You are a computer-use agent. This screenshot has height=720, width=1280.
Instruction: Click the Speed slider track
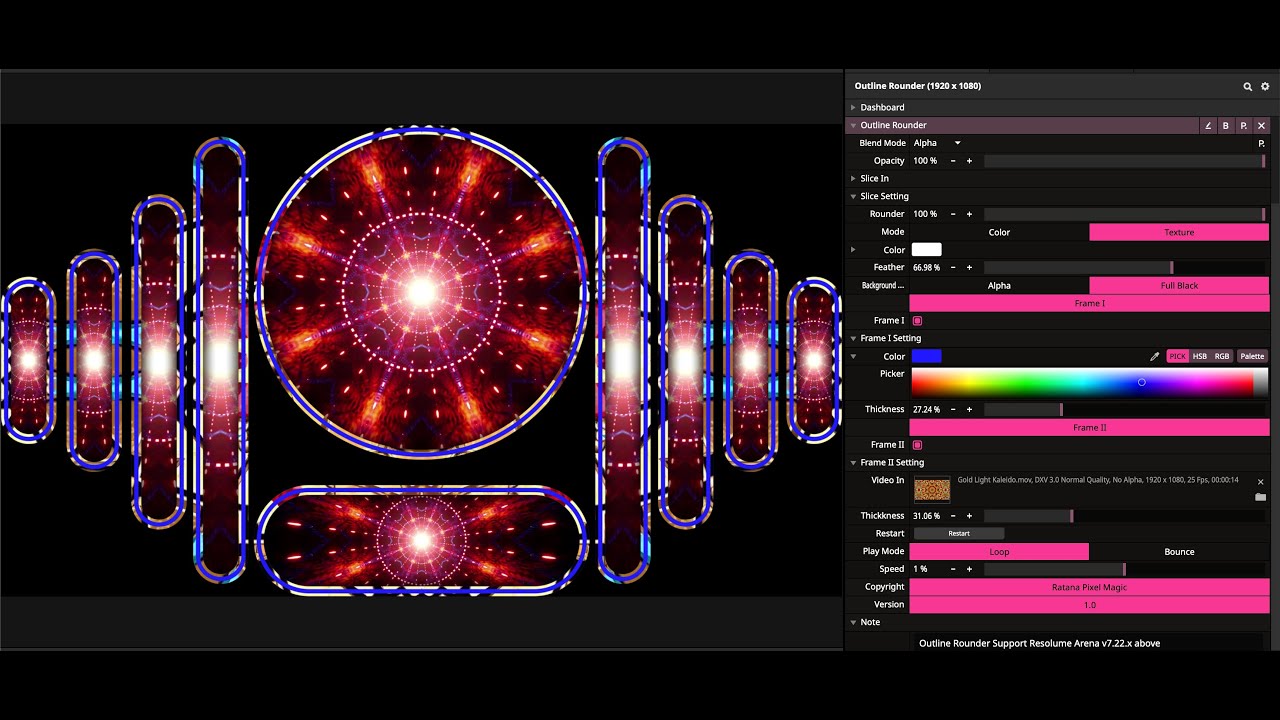coord(1125,569)
